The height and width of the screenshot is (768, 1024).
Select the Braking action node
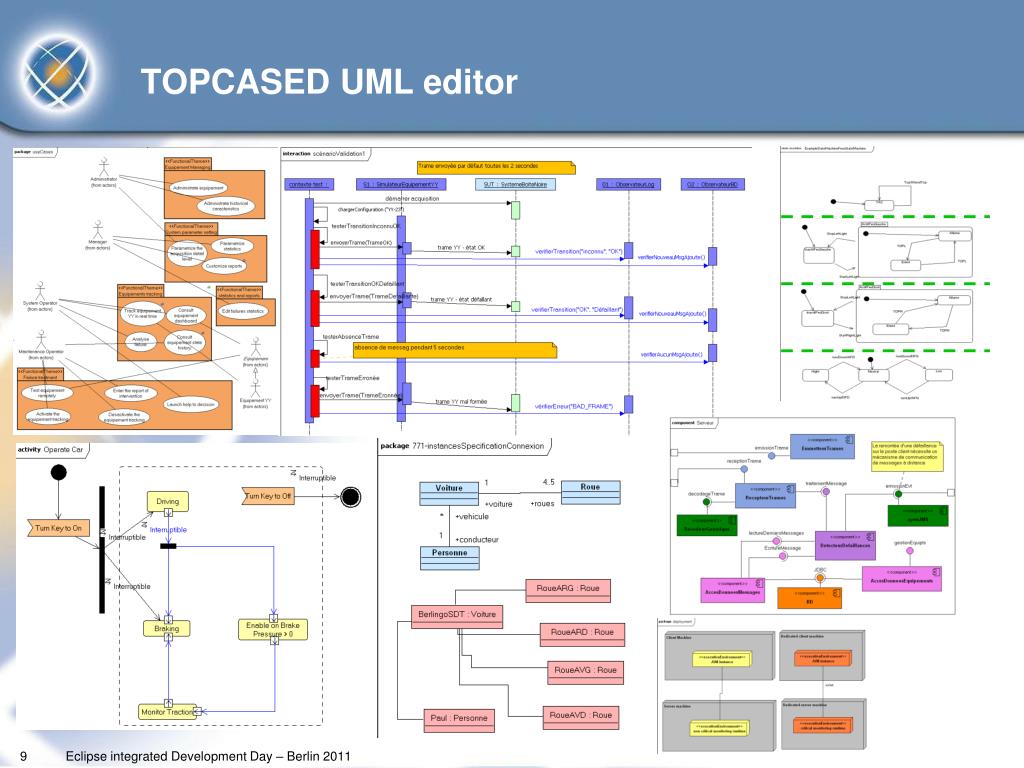click(167, 629)
